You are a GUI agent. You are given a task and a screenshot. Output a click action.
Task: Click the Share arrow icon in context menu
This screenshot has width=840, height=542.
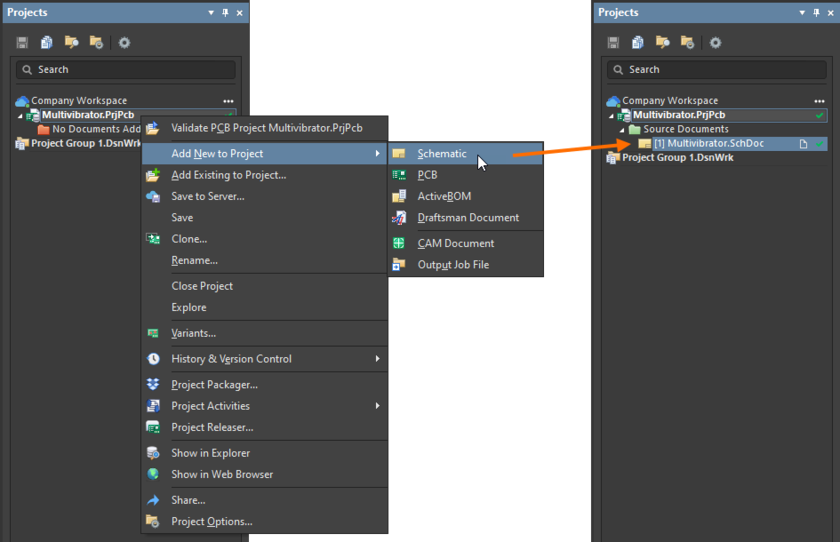153,500
